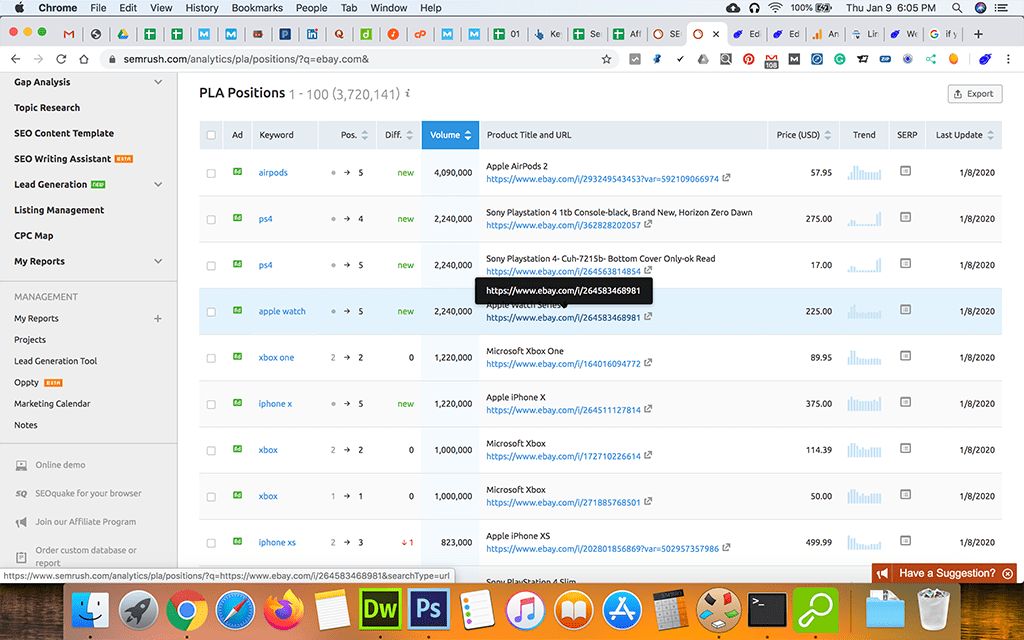Open Grammarly extension icon
1024x640 pixels.
click(x=840, y=59)
